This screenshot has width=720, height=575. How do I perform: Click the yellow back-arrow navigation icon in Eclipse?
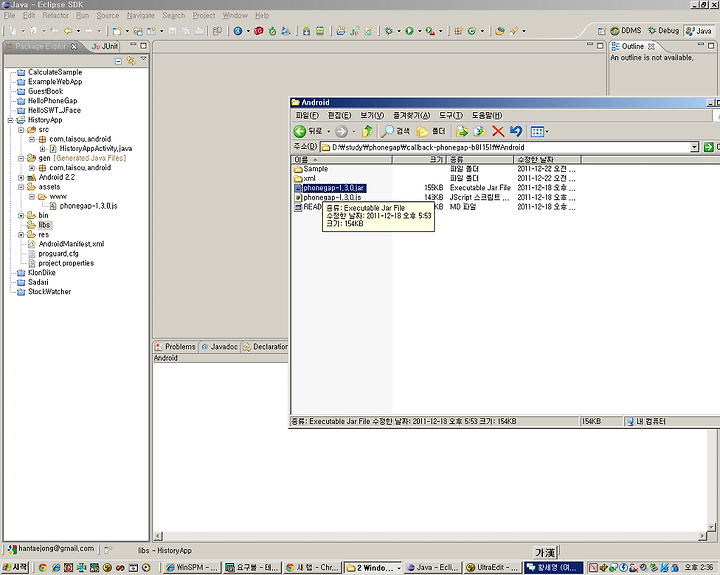click(x=68, y=31)
